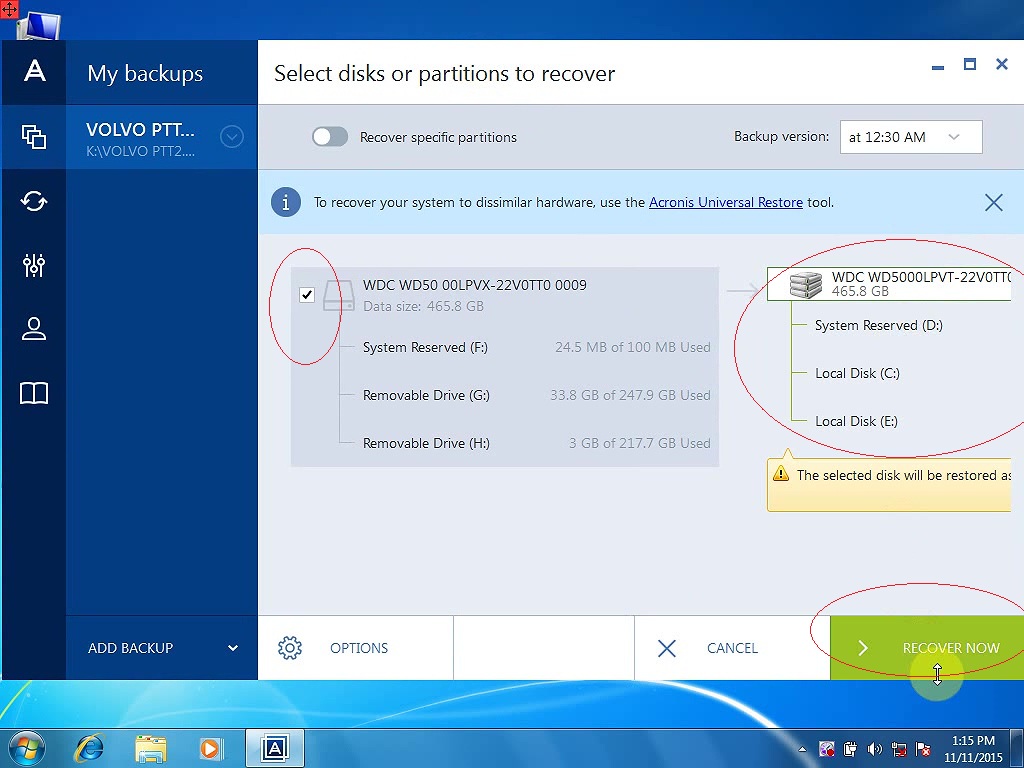Open the ADD BACKUP dropdown arrow
1024x768 pixels.
232,648
